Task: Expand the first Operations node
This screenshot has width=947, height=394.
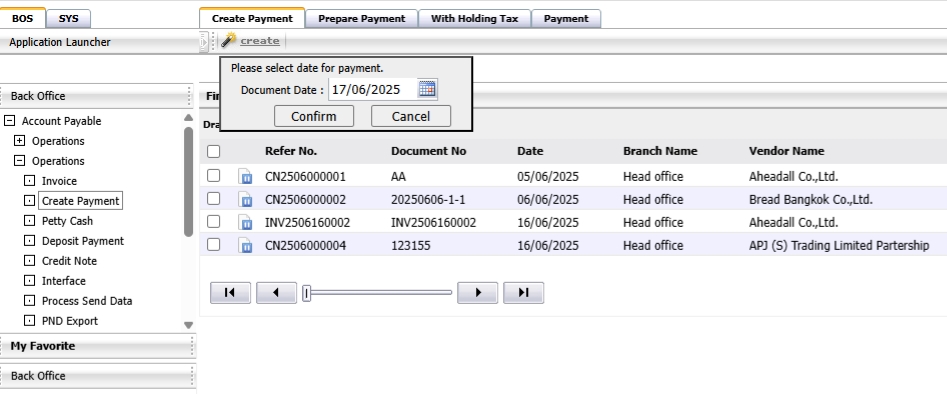Action: pos(19,141)
